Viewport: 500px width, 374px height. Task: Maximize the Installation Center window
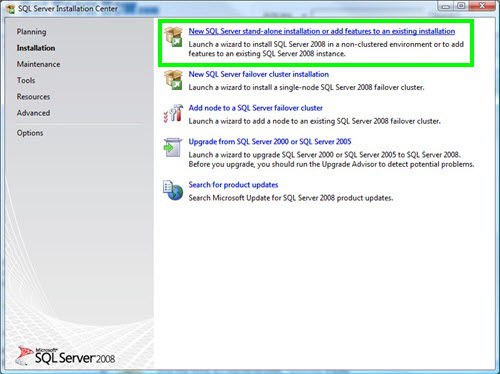pyautogui.click(x=461, y=6)
